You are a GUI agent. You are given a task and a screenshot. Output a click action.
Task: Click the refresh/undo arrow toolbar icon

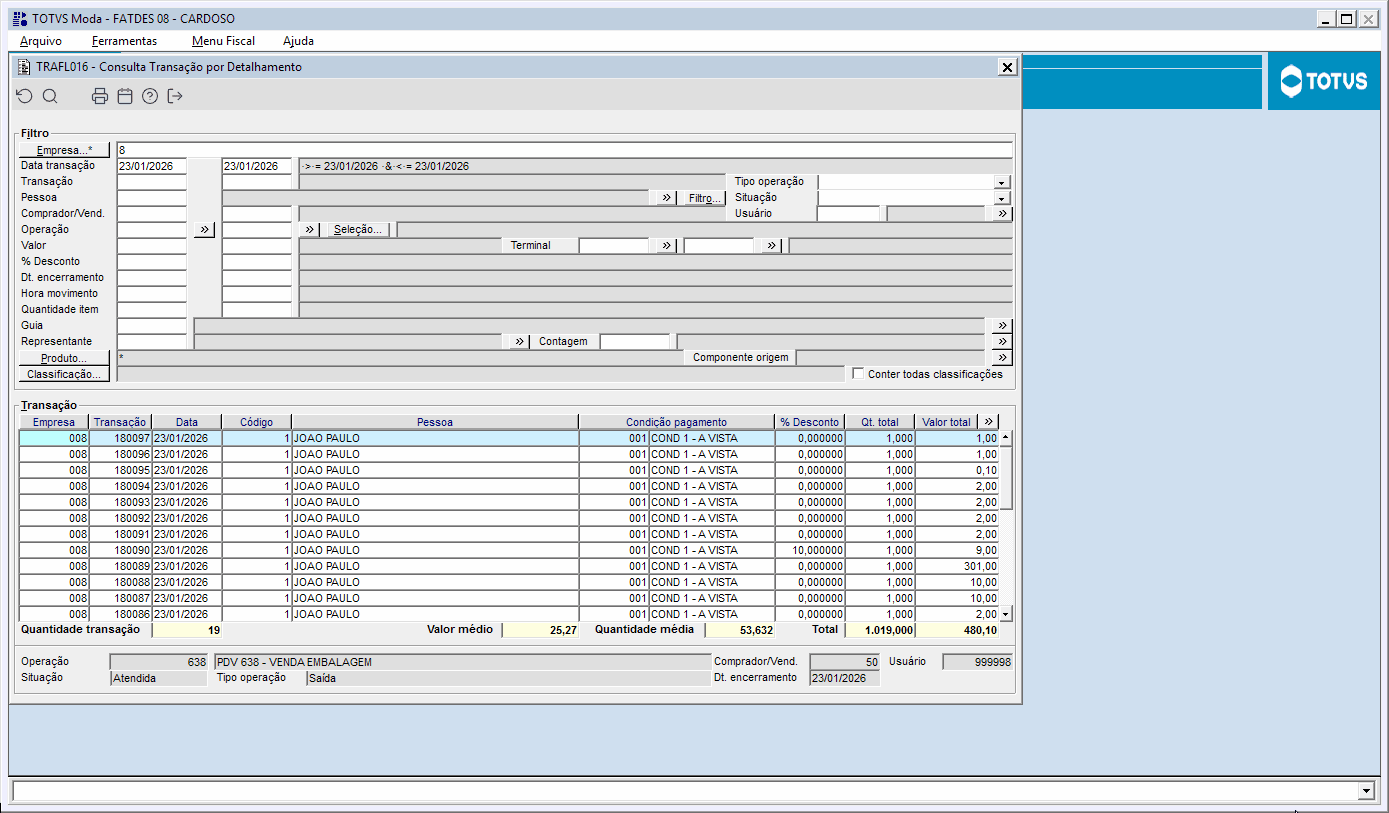point(25,96)
